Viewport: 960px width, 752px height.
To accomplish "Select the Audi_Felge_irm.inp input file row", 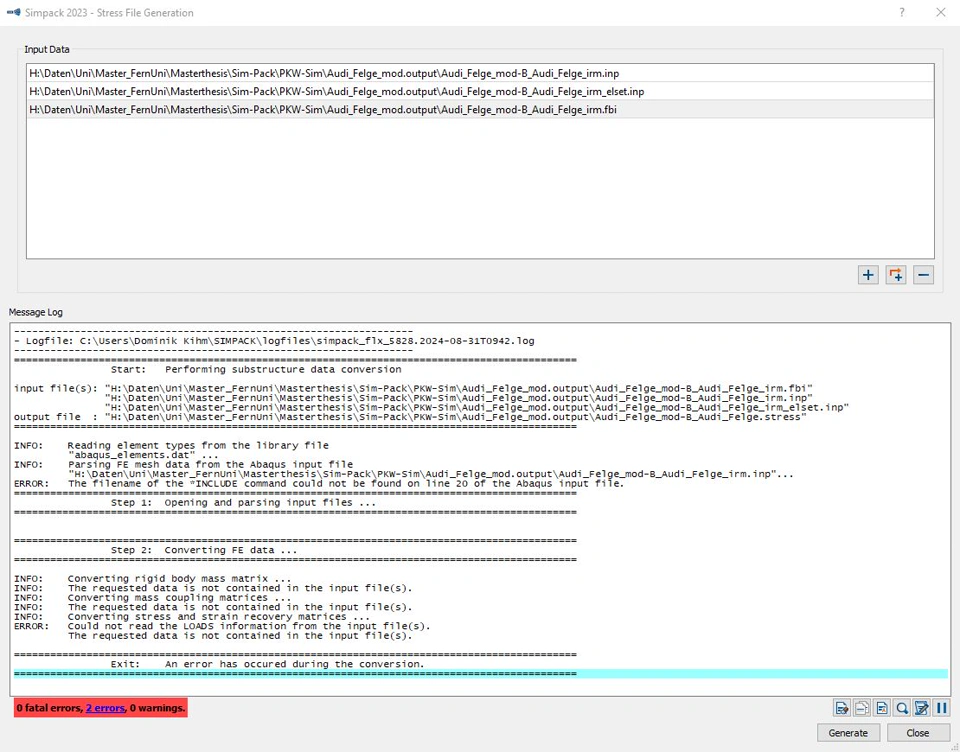I will [480, 73].
